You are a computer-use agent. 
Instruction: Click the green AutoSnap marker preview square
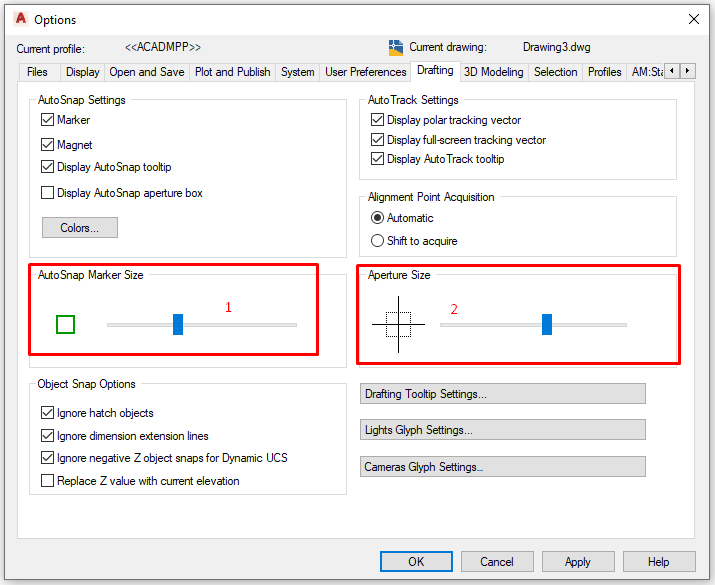coord(66,324)
